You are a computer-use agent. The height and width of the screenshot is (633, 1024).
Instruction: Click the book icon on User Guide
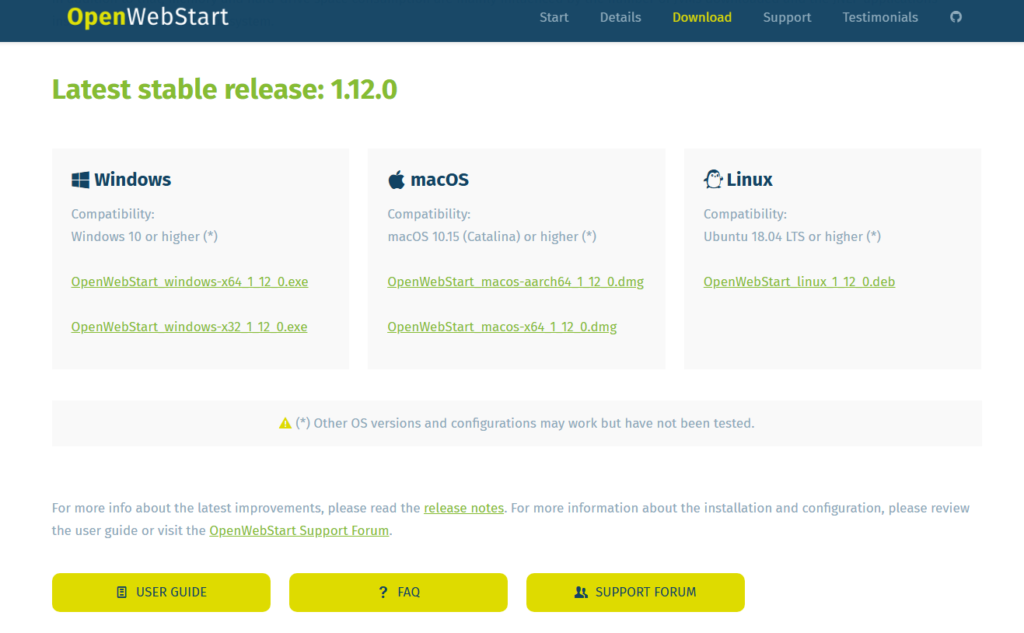[x=122, y=592]
